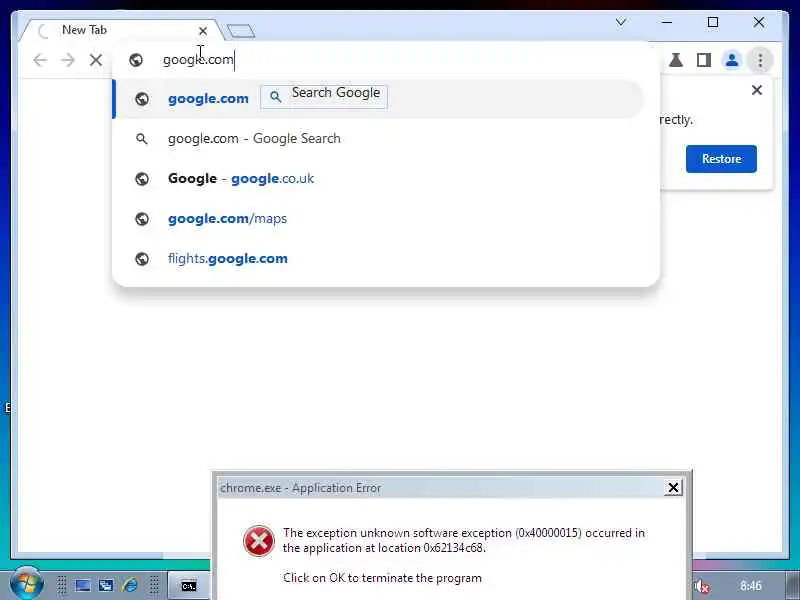
Task: Close the Chrome window
Action: 759,22
